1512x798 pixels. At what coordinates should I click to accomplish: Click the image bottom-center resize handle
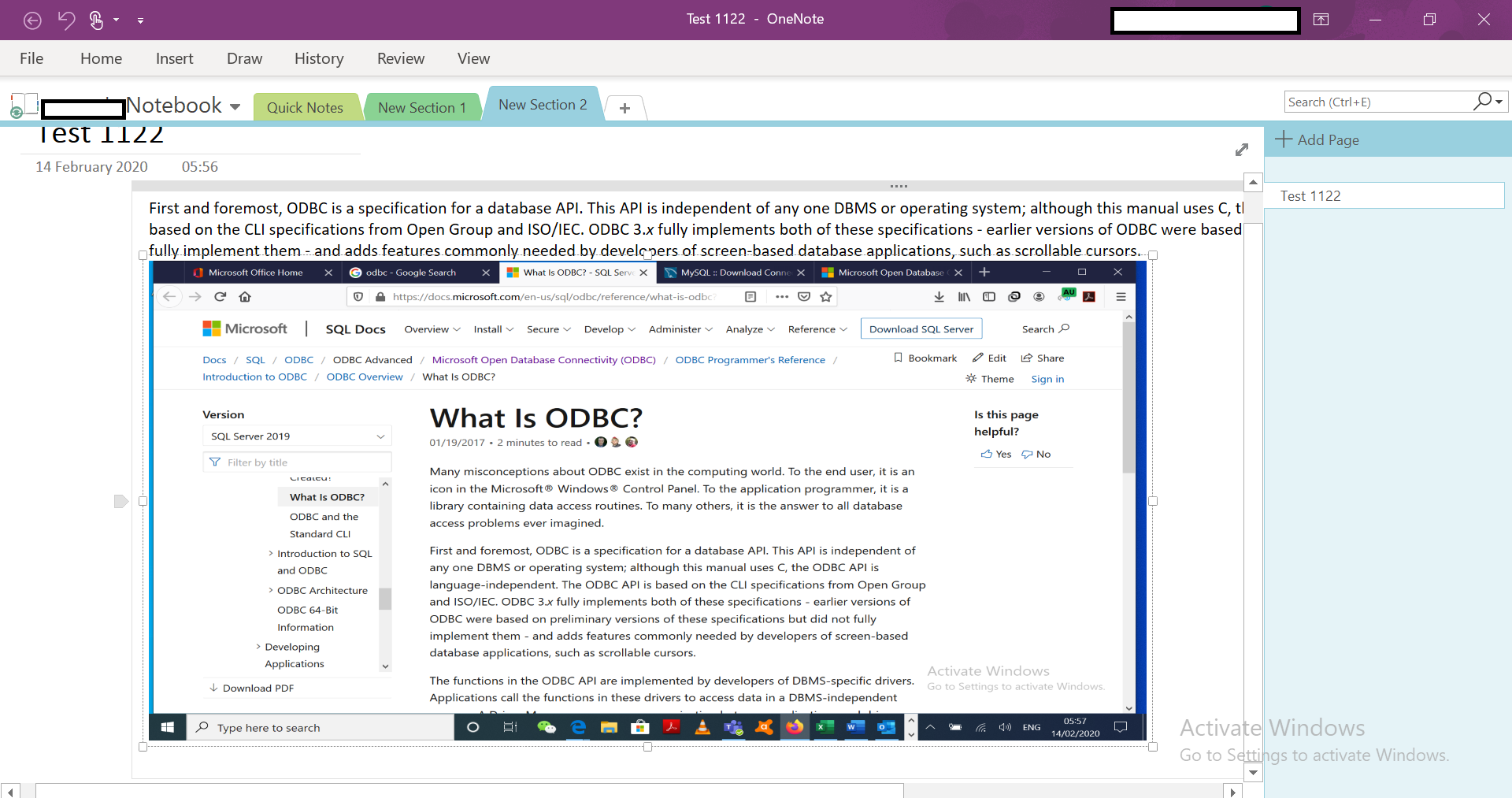pos(647,747)
